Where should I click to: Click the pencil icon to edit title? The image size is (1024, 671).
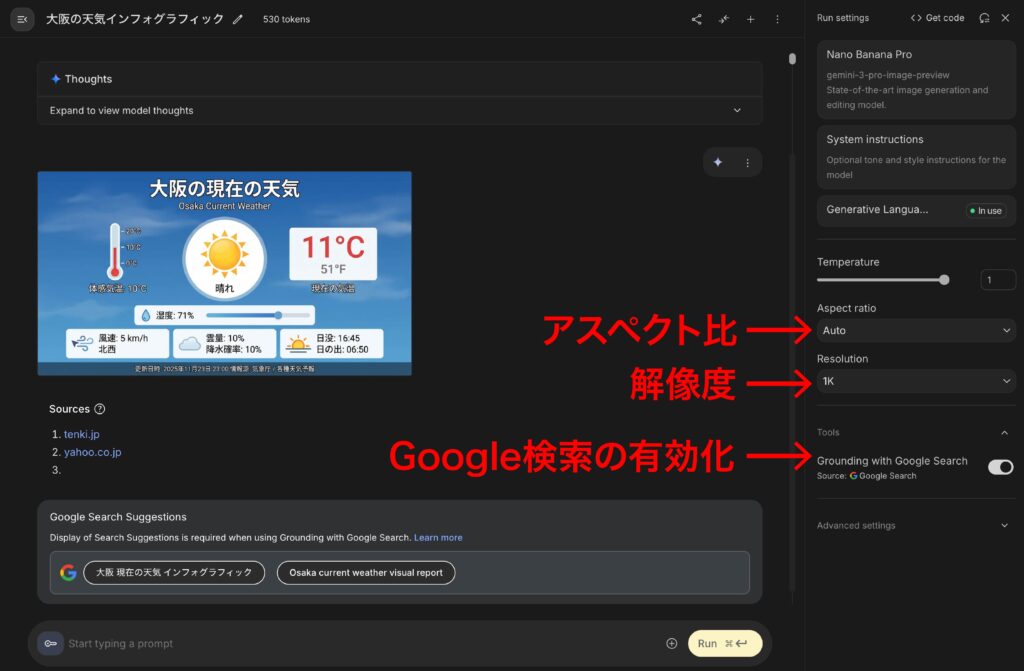click(237, 19)
